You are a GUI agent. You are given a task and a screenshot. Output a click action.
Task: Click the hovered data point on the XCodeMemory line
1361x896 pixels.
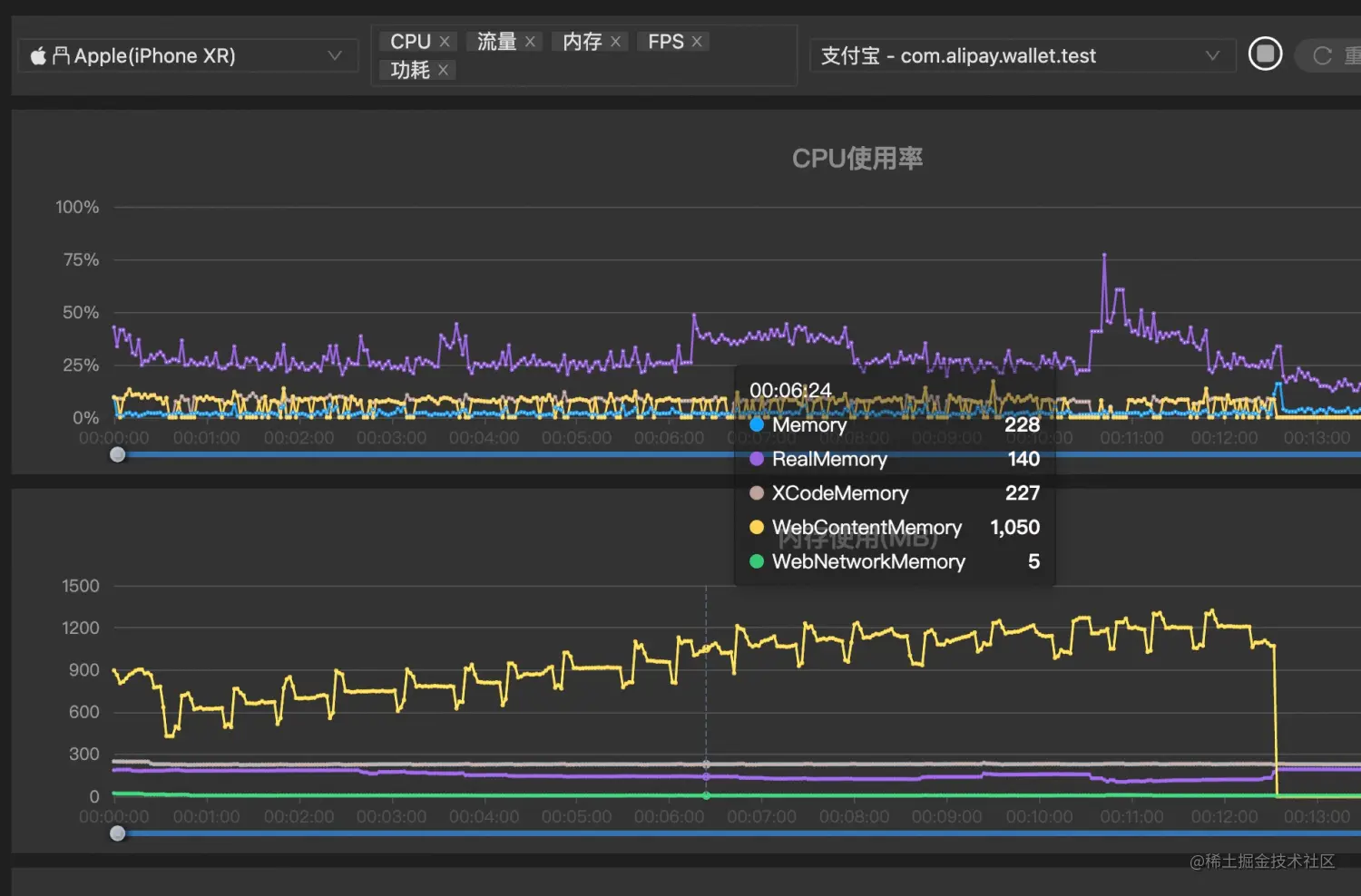tap(707, 765)
